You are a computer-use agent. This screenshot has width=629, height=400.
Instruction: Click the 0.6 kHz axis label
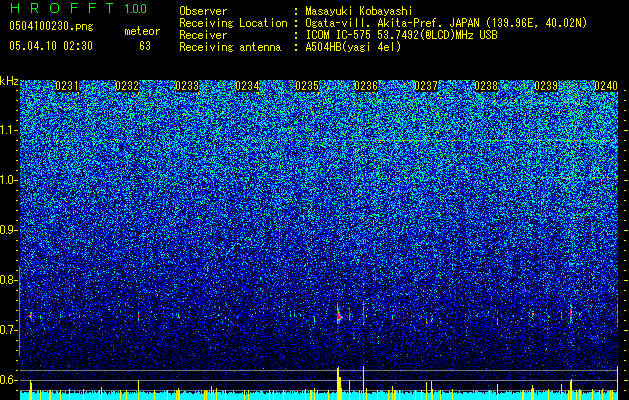click(9, 380)
